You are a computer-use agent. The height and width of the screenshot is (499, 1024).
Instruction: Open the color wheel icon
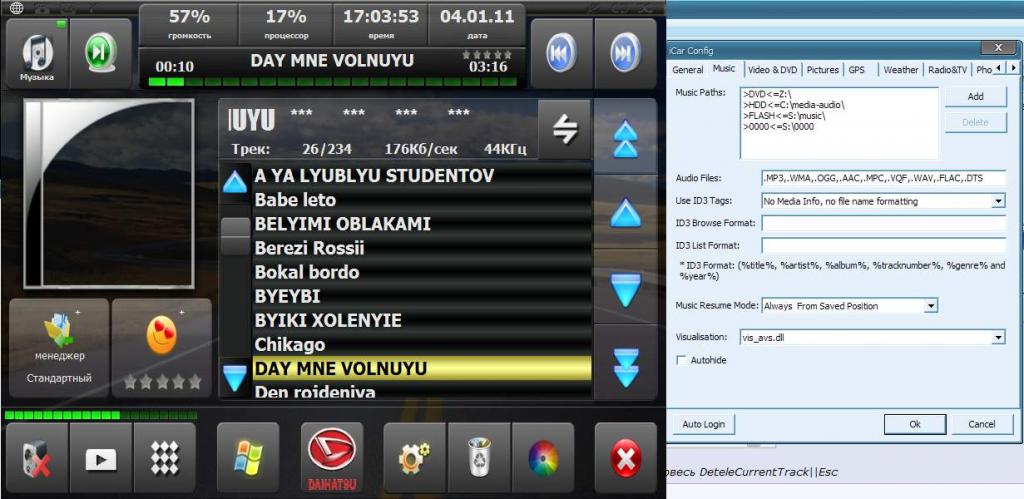click(x=542, y=459)
